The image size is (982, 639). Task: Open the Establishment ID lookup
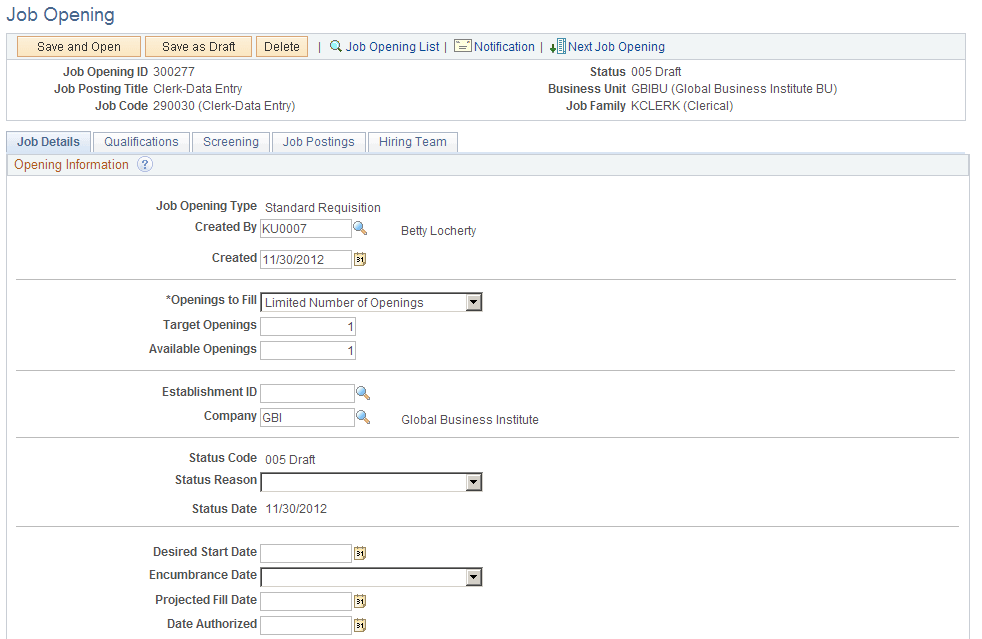[363, 393]
